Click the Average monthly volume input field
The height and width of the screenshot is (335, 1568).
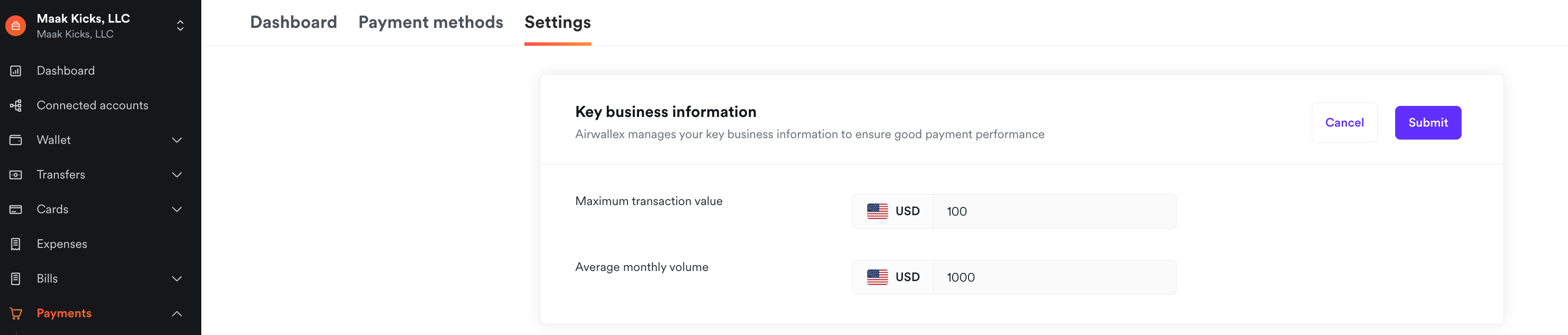coord(1054,278)
